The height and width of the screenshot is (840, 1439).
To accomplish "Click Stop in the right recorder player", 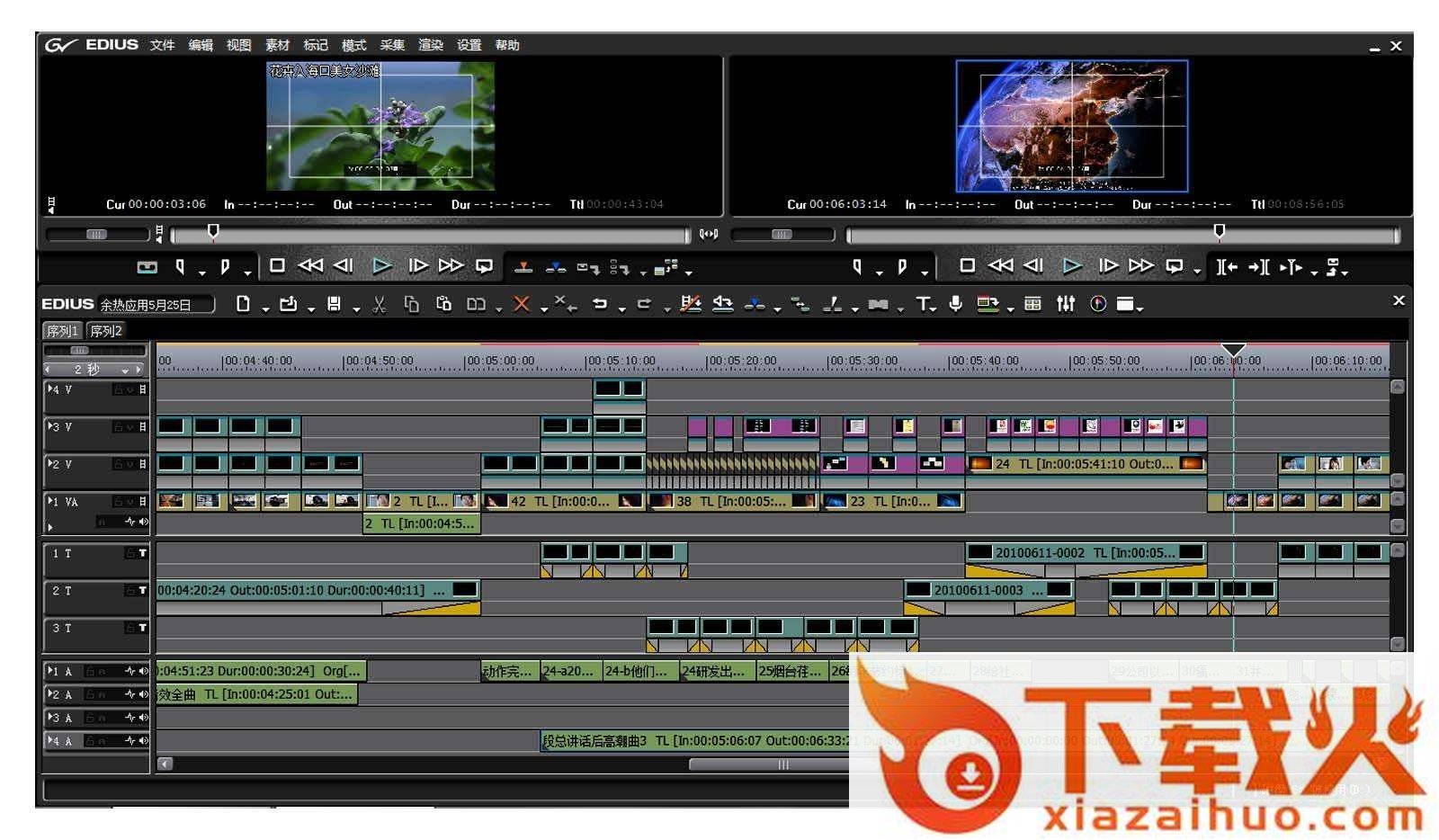I will [967, 266].
